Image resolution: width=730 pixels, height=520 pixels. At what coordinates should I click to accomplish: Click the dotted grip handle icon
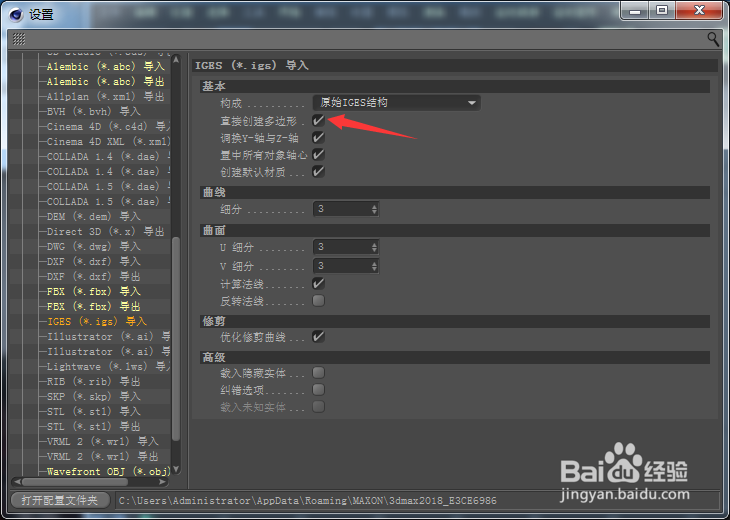(x=19, y=39)
